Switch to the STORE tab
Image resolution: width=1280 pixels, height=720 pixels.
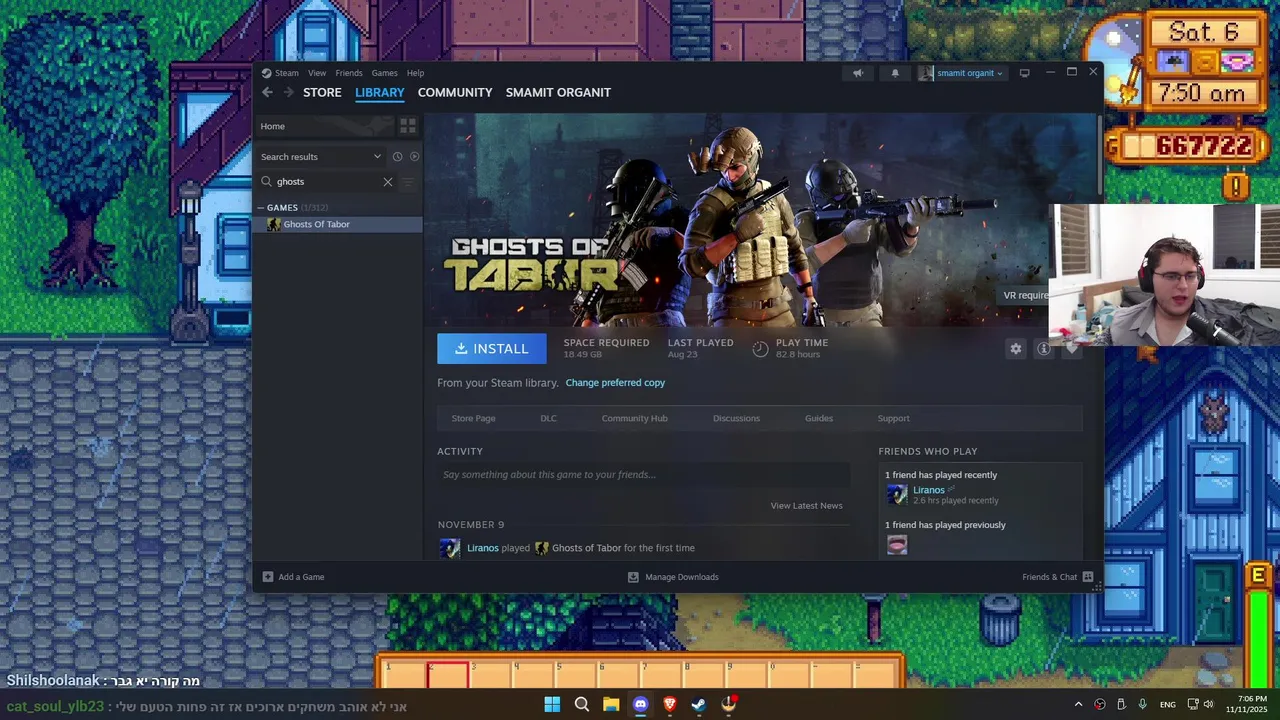pyautogui.click(x=322, y=92)
